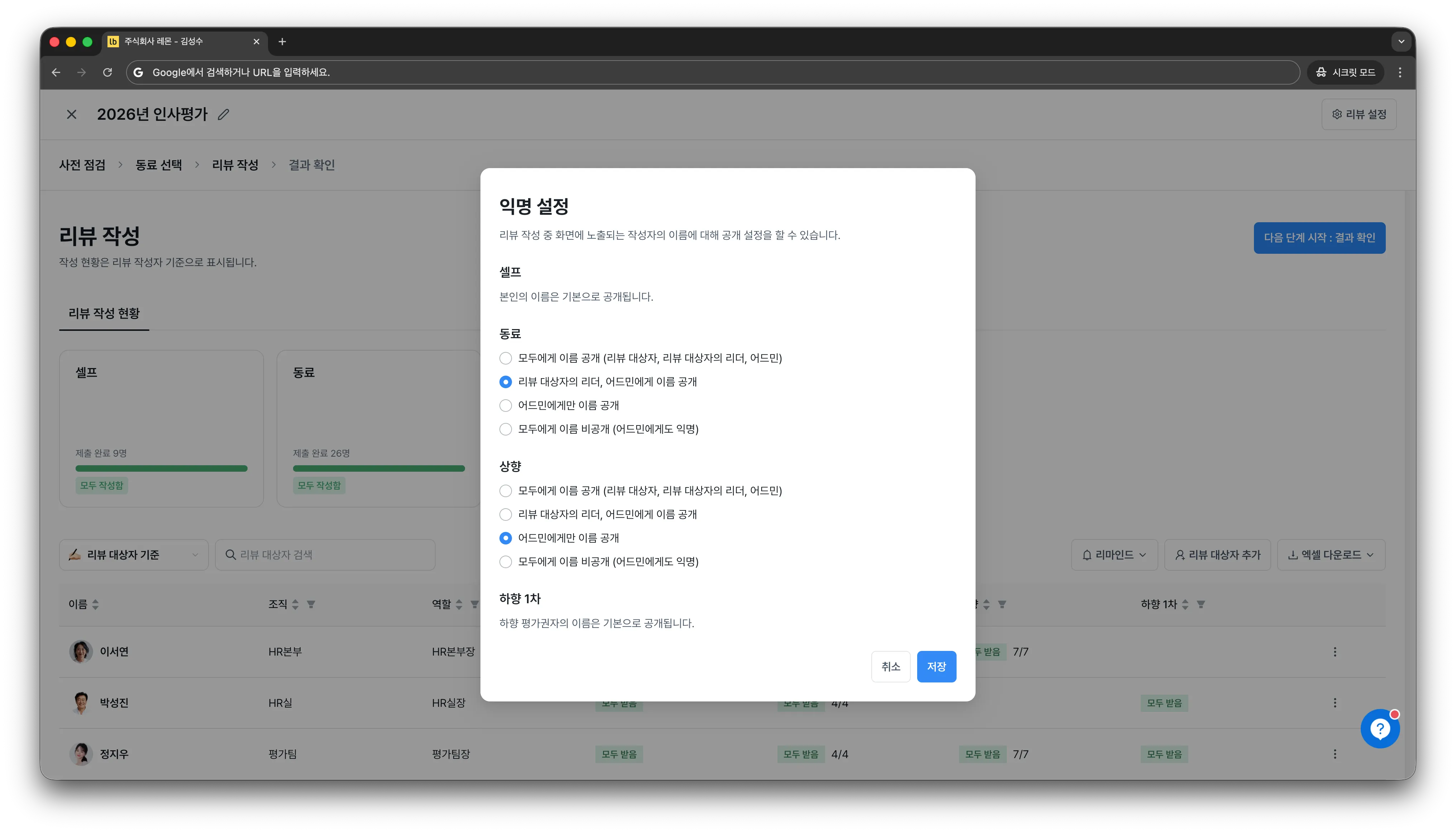The image size is (1456, 833).
Task: Go to the 사전 점검 step
Action: pos(82,165)
